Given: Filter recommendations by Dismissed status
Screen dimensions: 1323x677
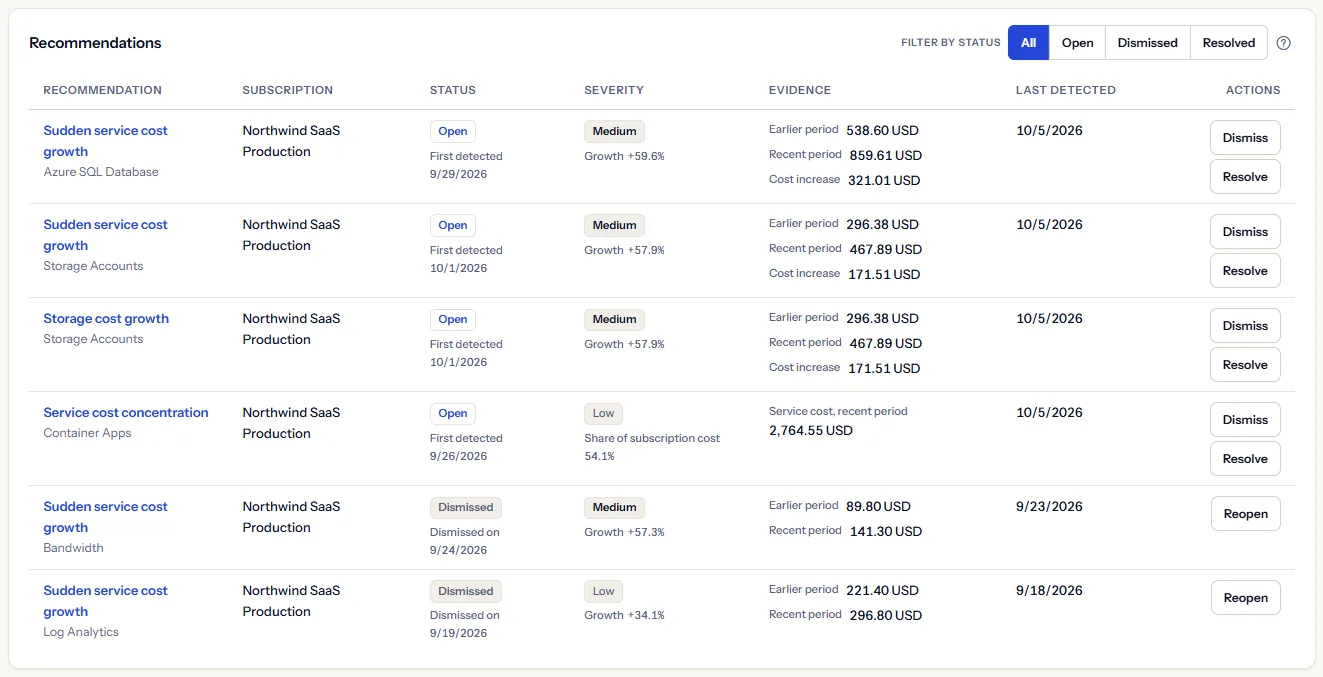Looking at the screenshot, I should pyautogui.click(x=1147, y=43).
